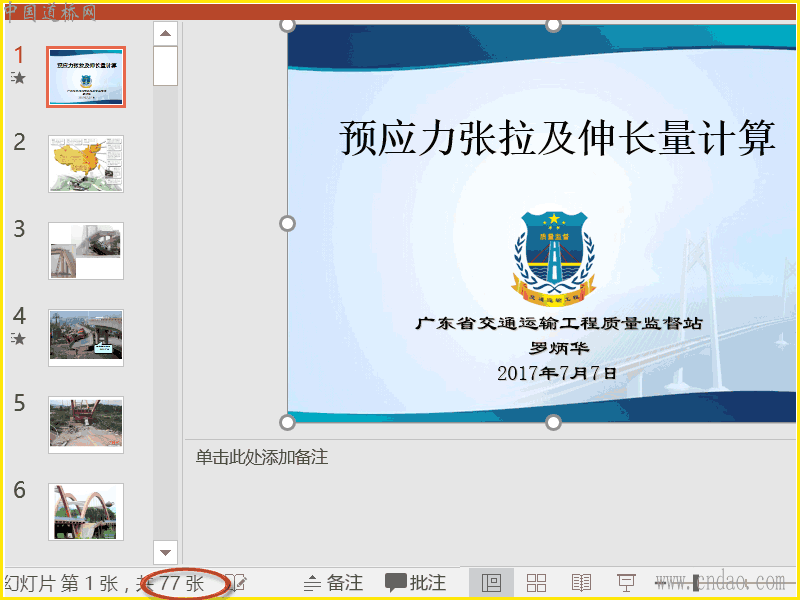
Task: Click the animation star icon under slide 1
Action: [x=18, y=78]
